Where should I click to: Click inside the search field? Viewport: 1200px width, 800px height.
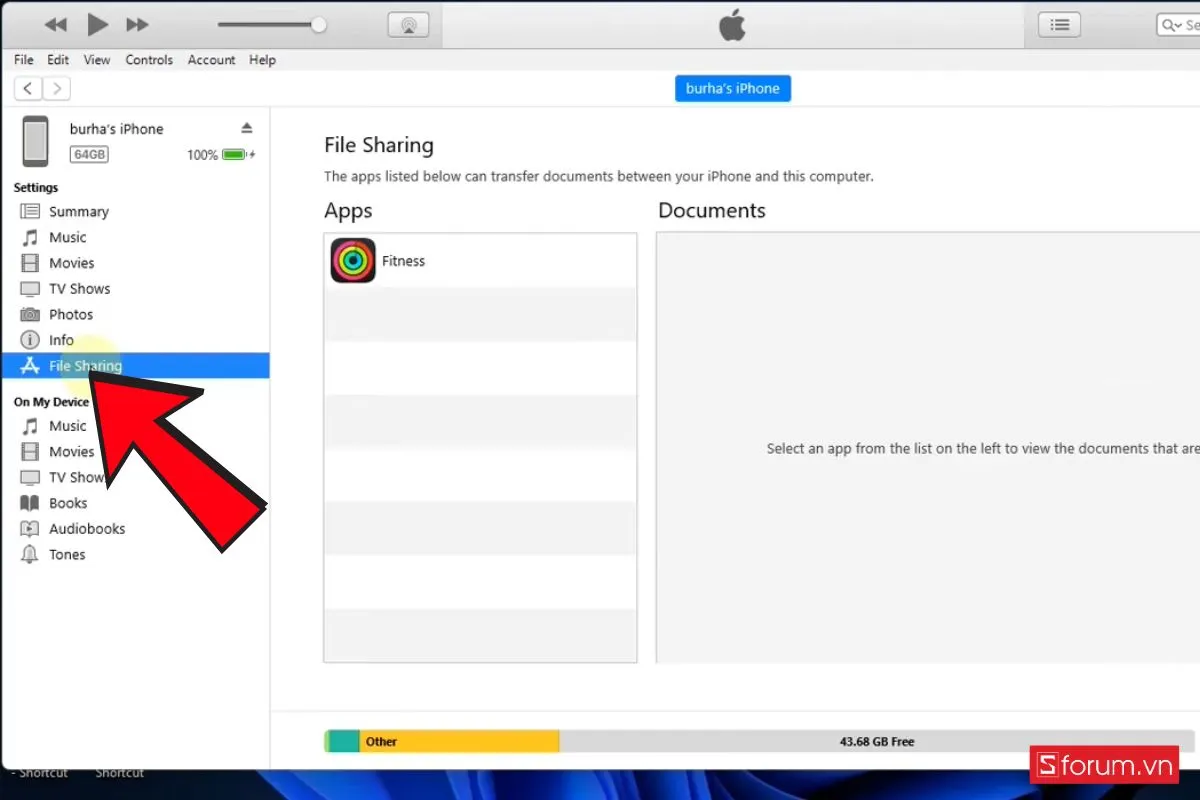point(1190,24)
